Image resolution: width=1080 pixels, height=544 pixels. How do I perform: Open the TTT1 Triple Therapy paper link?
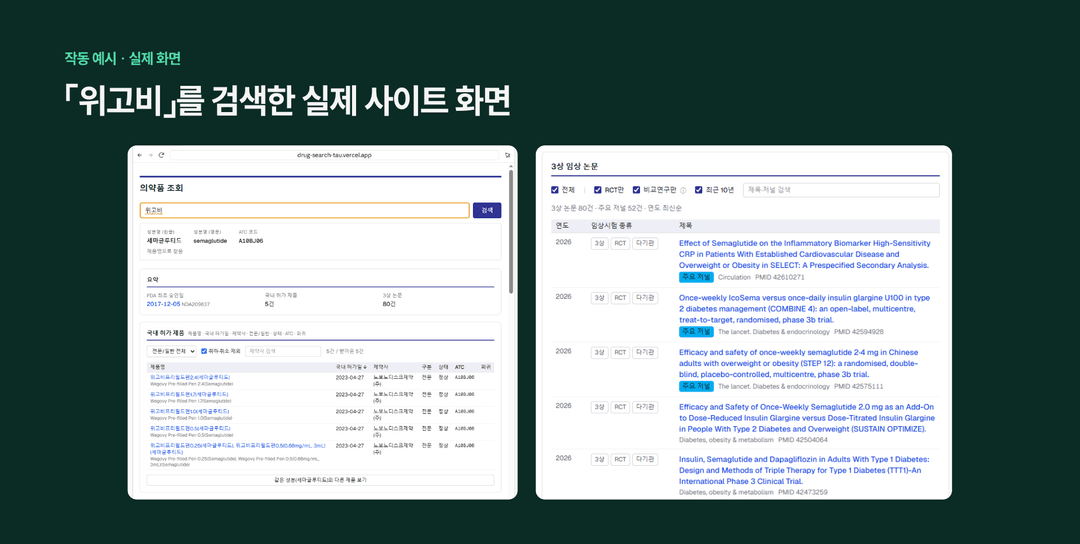click(804, 470)
